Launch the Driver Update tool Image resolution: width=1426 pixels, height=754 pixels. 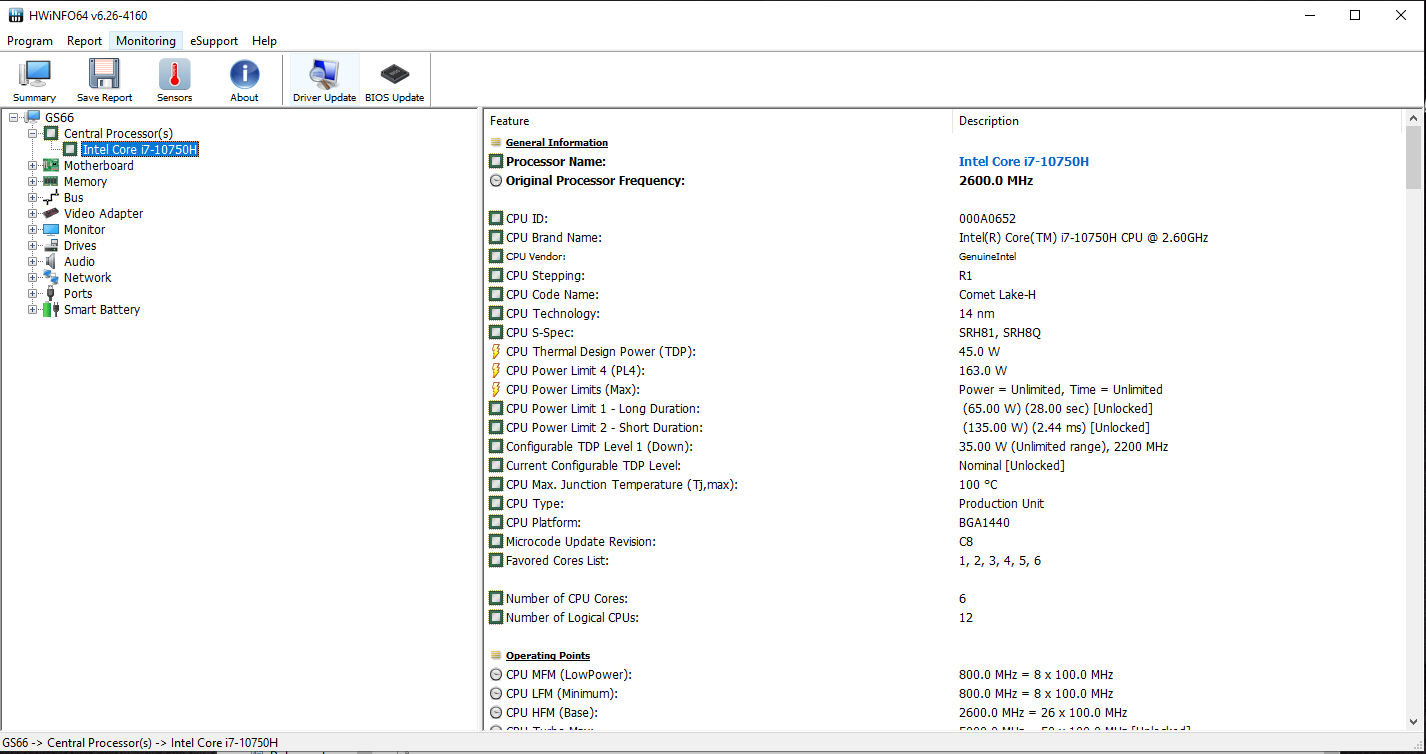point(324,80)
